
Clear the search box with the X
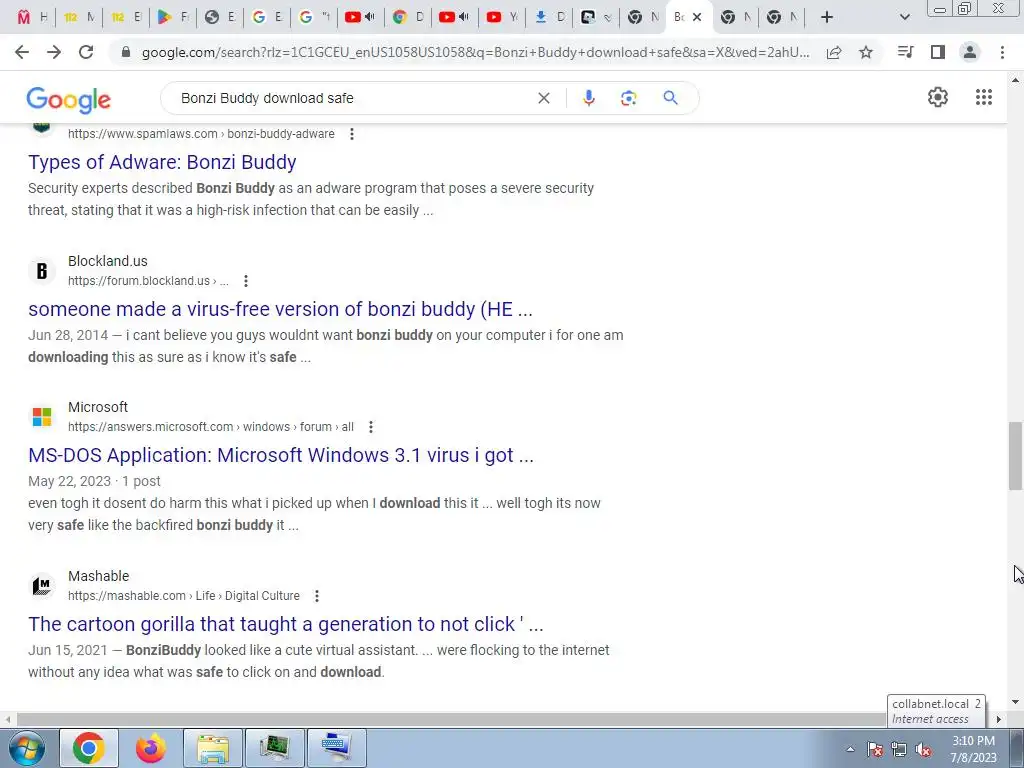[543, 98]
